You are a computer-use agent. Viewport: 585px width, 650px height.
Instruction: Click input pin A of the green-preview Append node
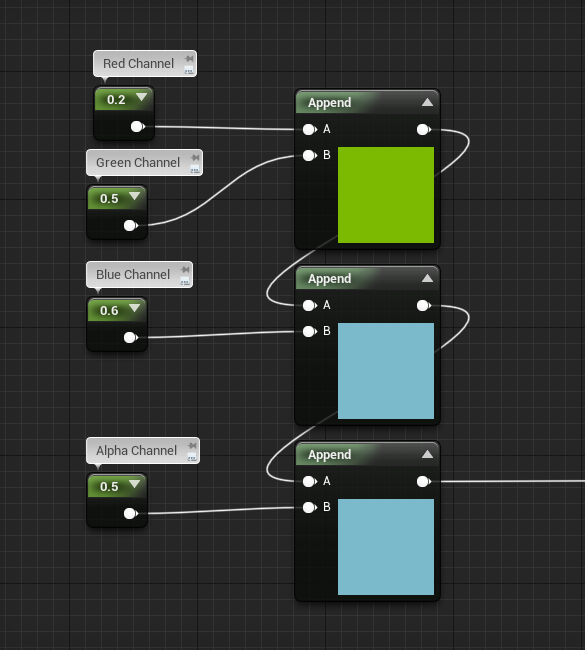click(309, 129)
